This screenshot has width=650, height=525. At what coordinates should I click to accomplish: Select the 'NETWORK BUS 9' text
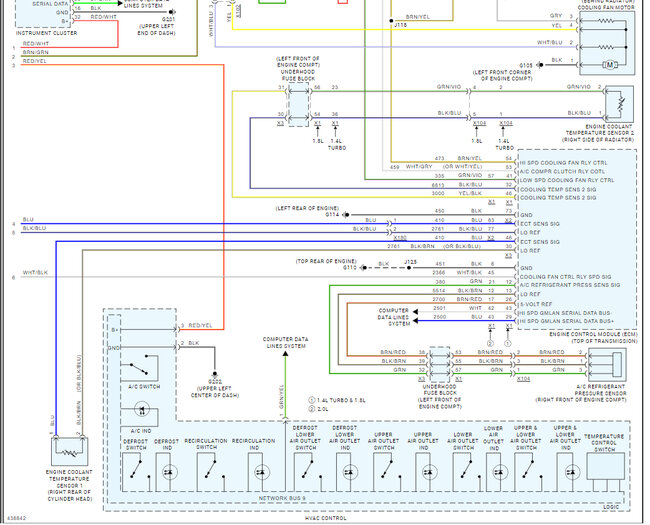(282, 498)
